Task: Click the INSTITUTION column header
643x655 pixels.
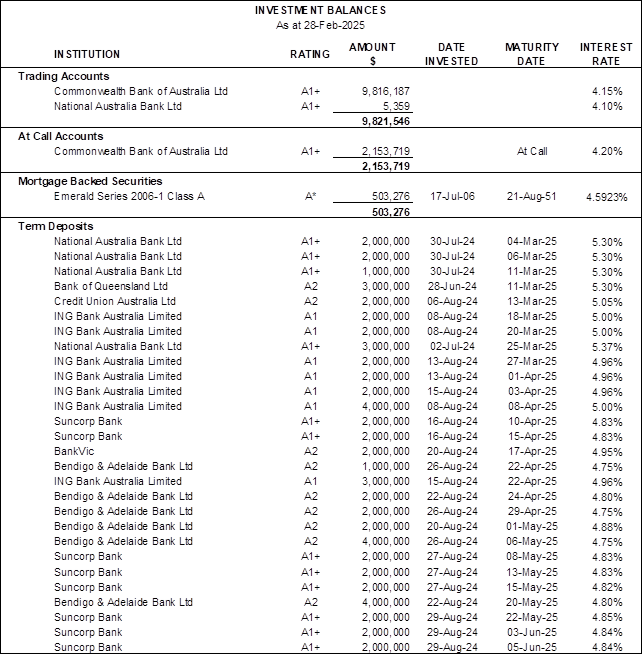Action: tap(87, 54)
